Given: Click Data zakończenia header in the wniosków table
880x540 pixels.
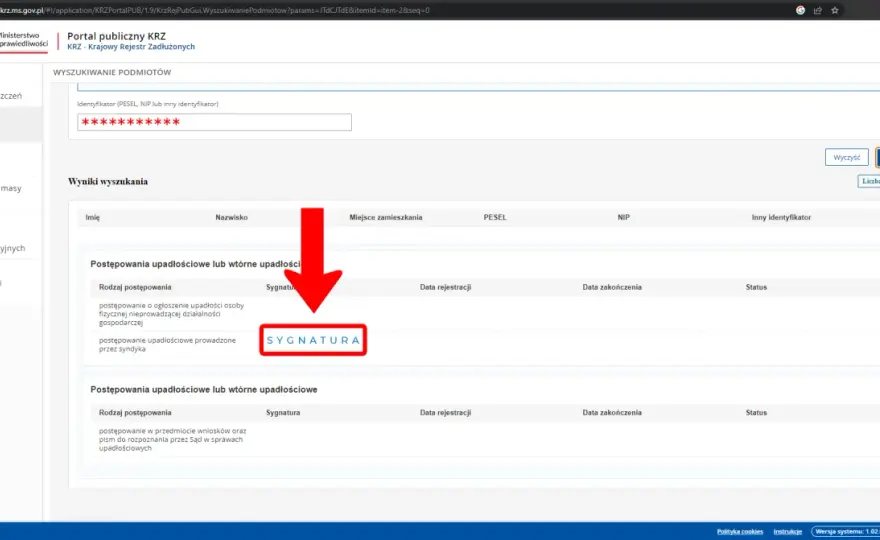Looking at the screenshot, I should point(612,412).
